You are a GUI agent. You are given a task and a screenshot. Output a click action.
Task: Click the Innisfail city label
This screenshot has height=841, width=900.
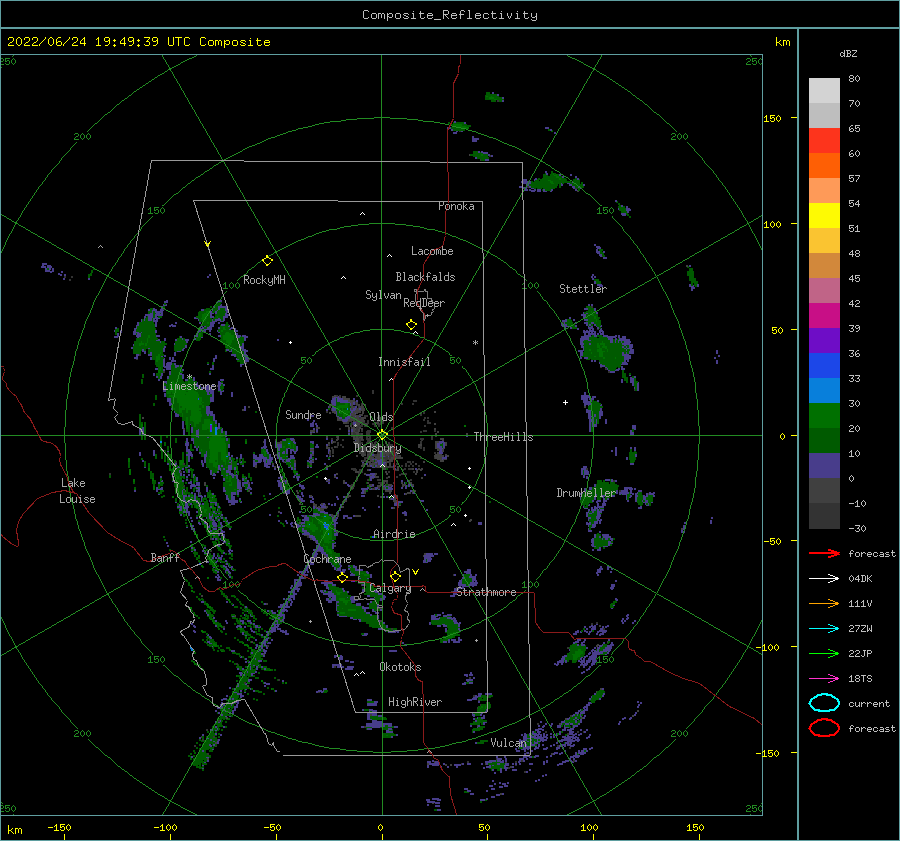coord(404,362)
